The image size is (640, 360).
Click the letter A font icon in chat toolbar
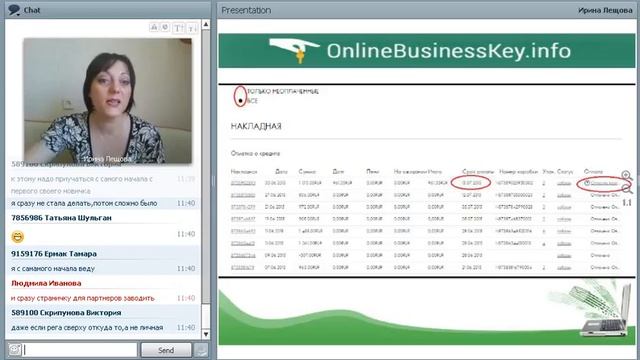(154, 27)
